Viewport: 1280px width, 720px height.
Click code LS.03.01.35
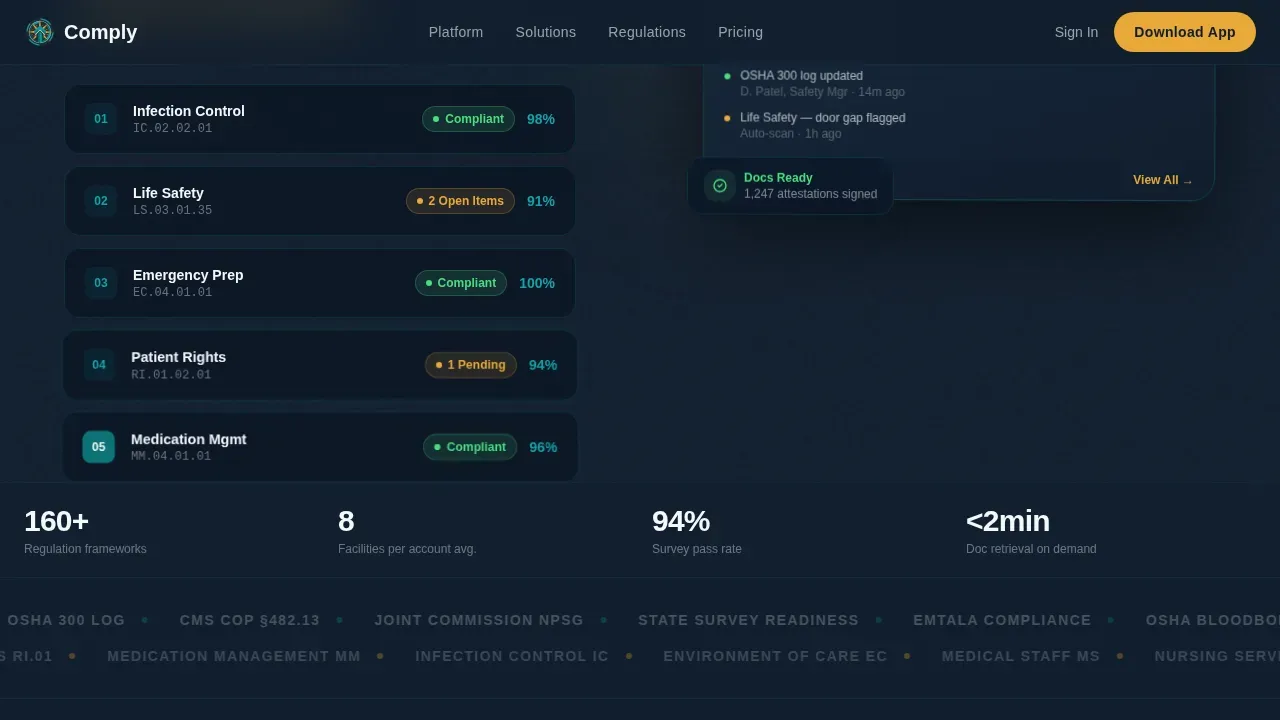(x=173, y=211)
